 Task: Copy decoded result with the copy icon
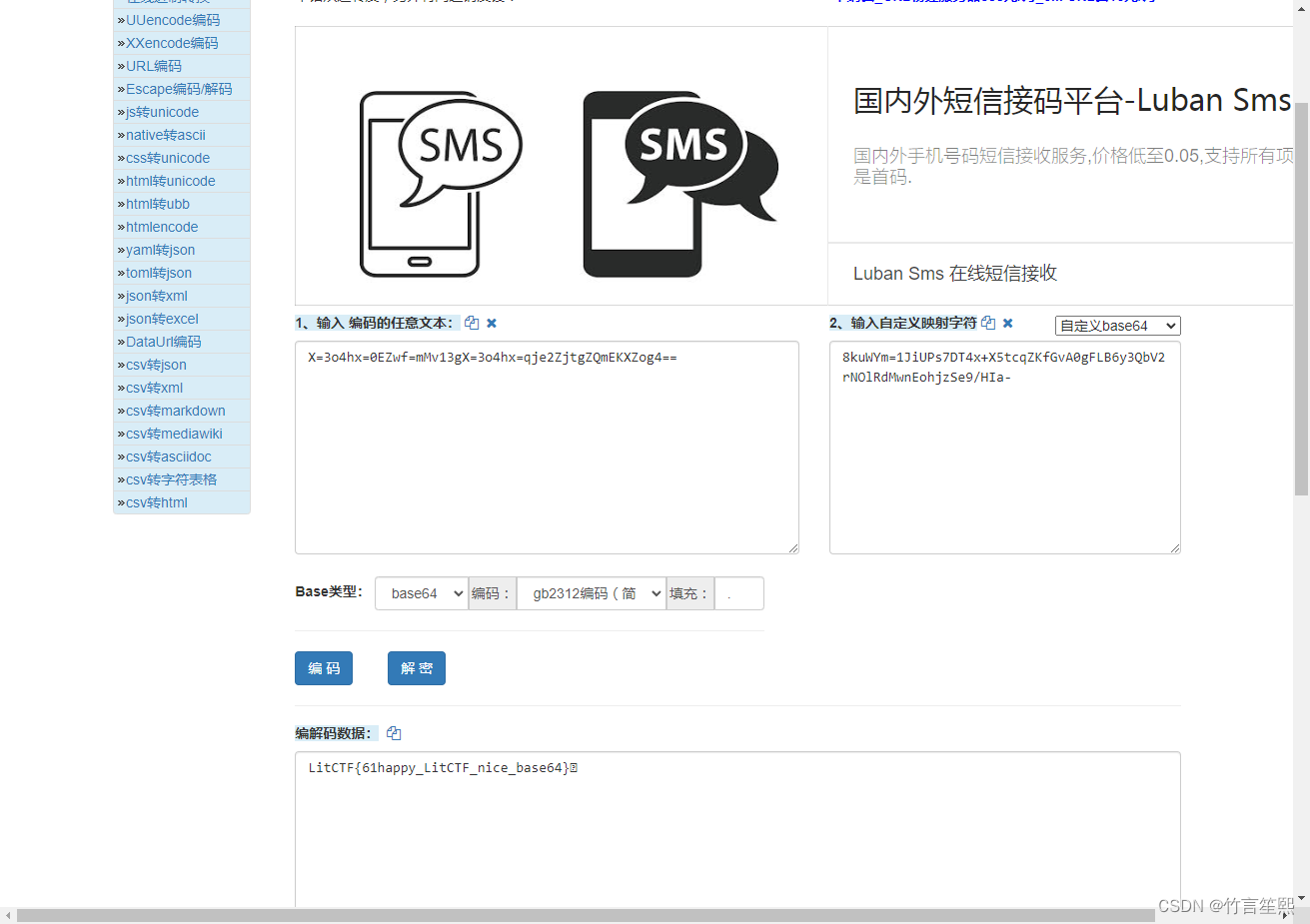pos(394,733)
